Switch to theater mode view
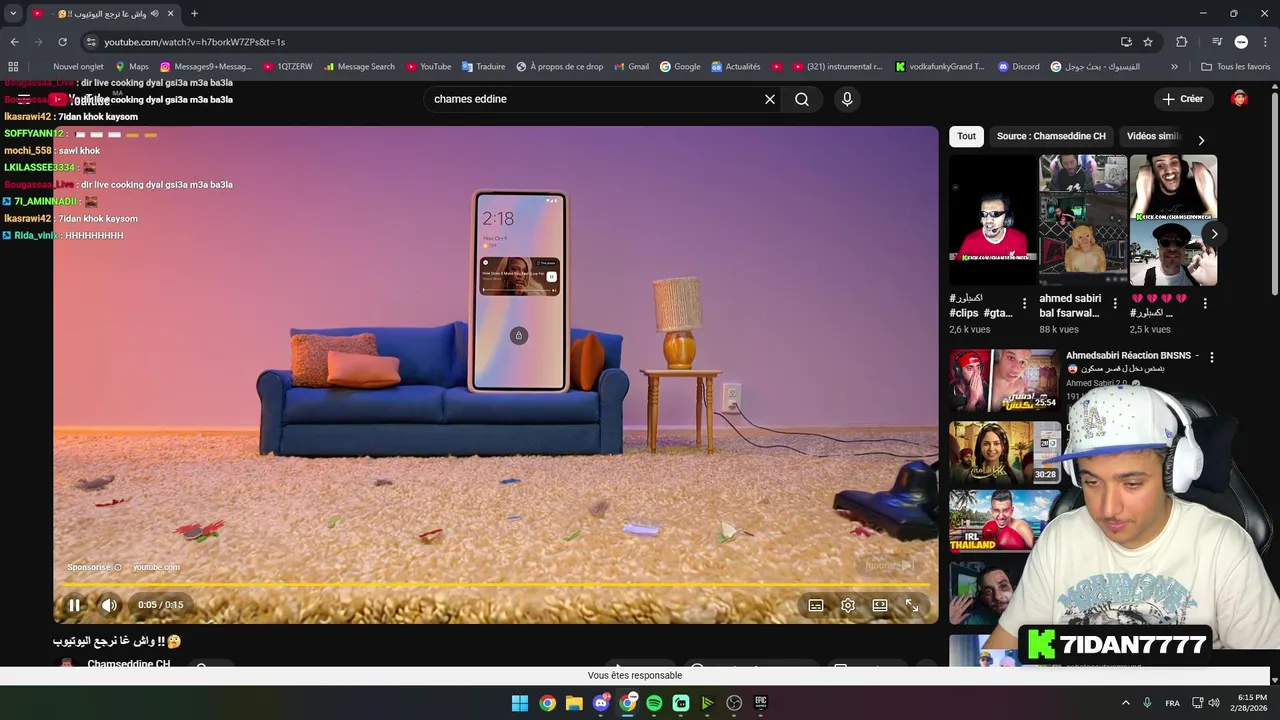 (x=880, y=605)
